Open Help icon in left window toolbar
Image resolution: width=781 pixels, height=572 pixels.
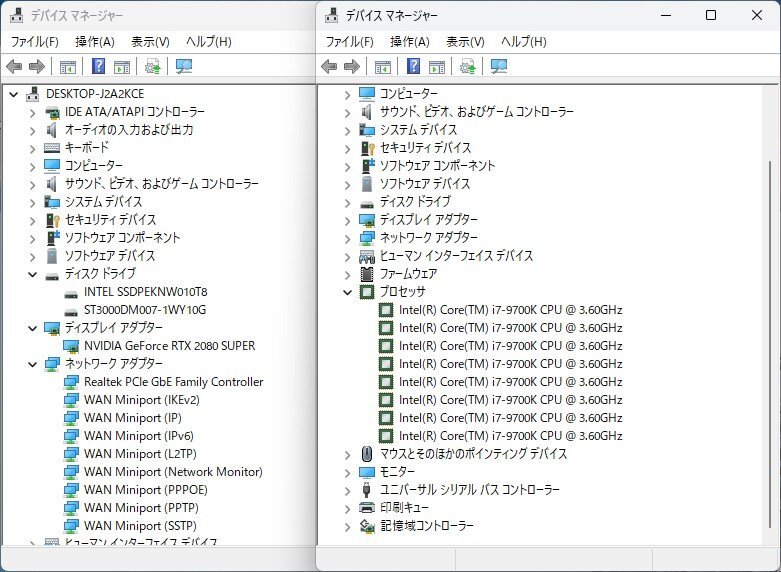pyautogui.click(x=99, y=66)
